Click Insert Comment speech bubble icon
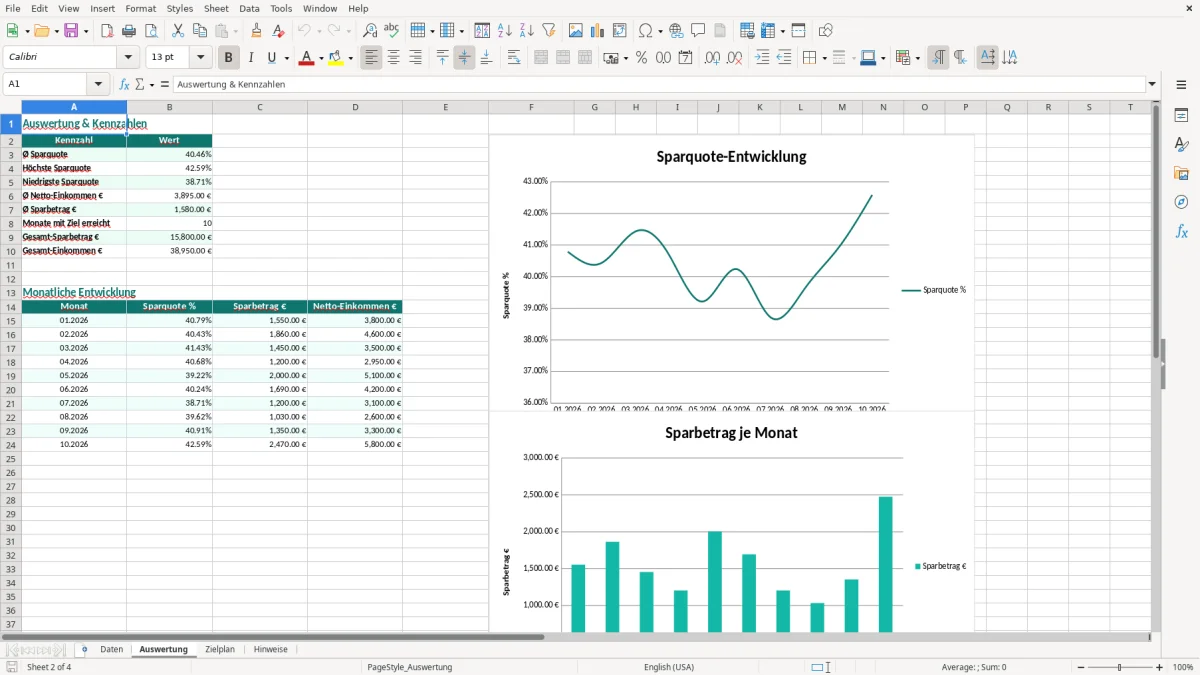Screen dimensions: 1200x675 698,31
